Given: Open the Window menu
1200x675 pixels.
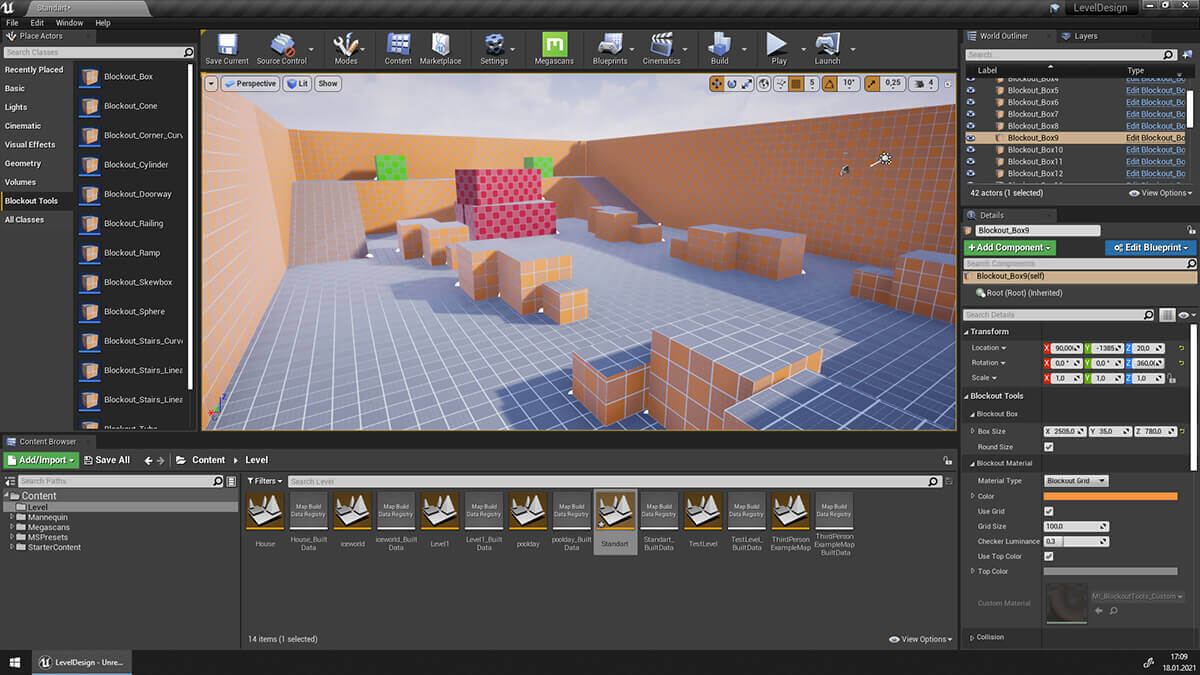Looking at the screenshot, I should tap(69, 22).
